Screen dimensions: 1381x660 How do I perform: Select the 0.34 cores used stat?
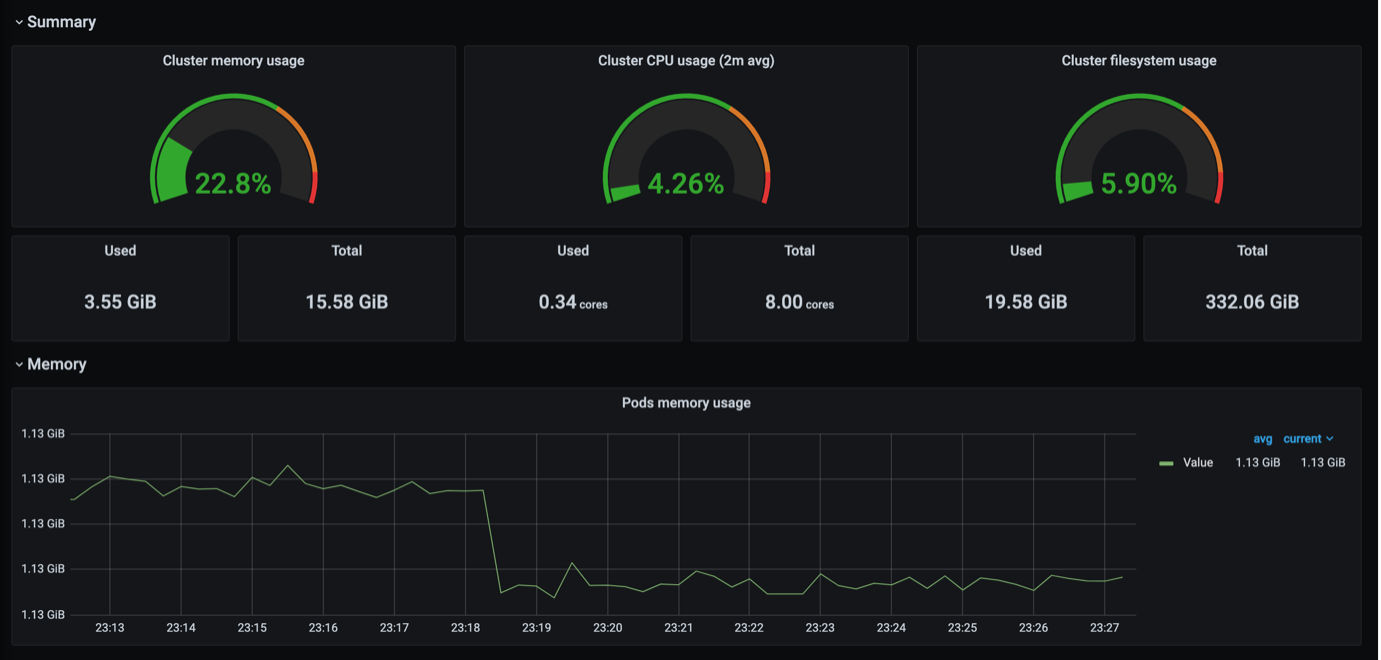coord(573,302)
